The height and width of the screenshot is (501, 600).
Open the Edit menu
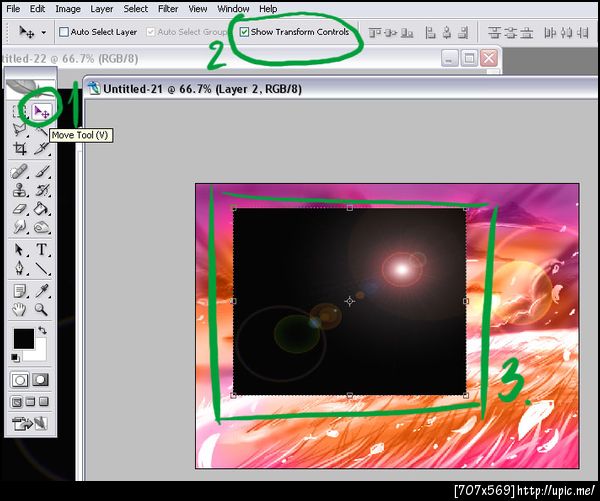coord(38,8)
